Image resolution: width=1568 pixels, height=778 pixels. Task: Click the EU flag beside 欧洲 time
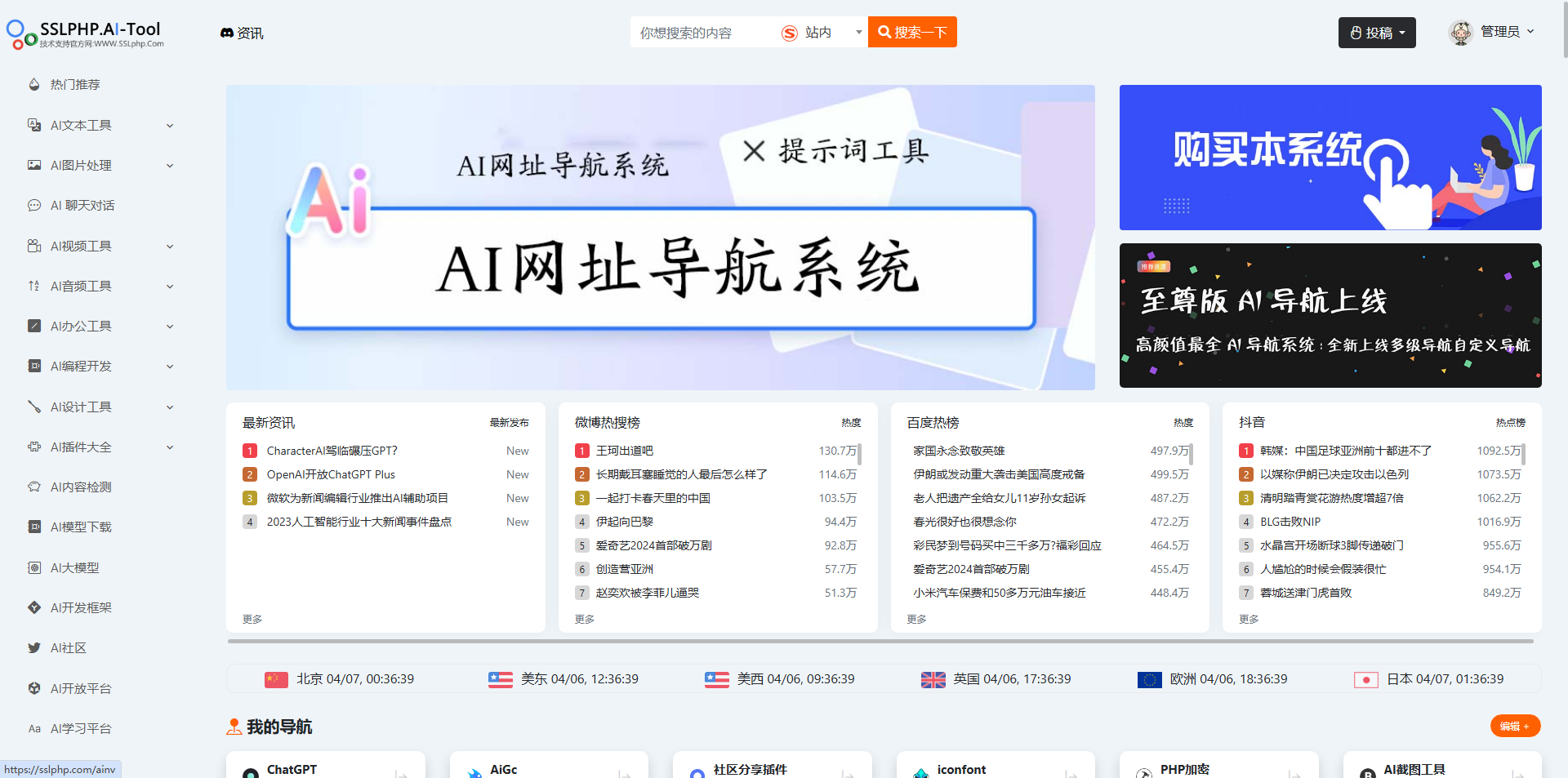tap(1150, 679)
